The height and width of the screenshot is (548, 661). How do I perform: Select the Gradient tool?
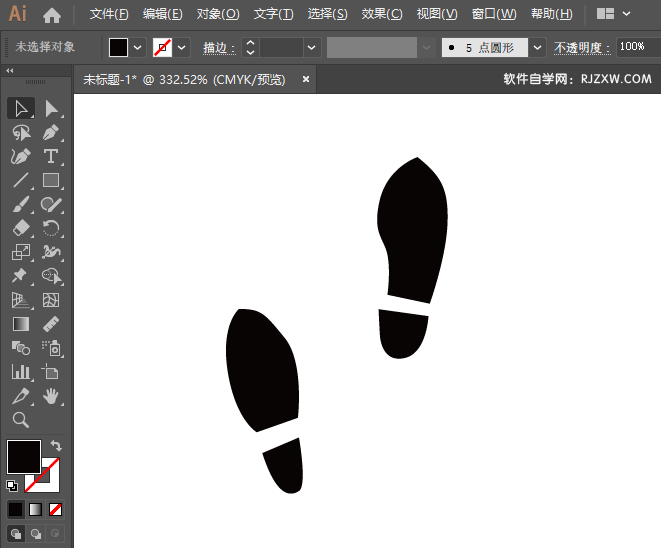click(21, 324)
